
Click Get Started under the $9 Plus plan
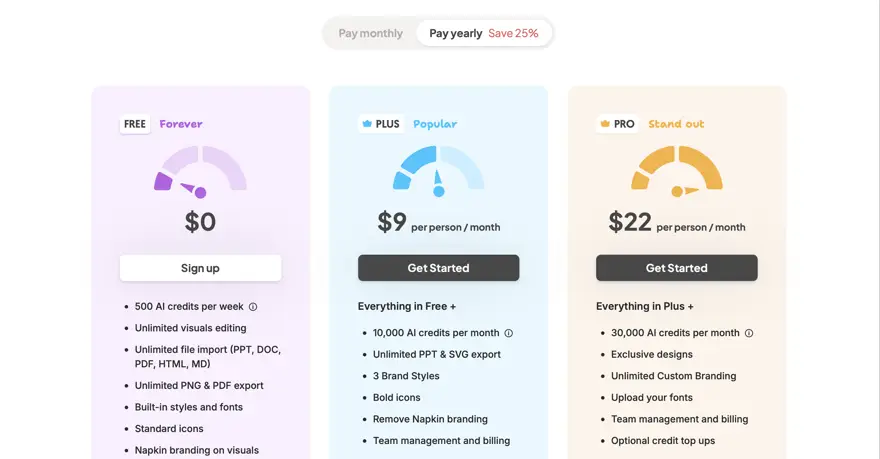click(x=438, y=268)
